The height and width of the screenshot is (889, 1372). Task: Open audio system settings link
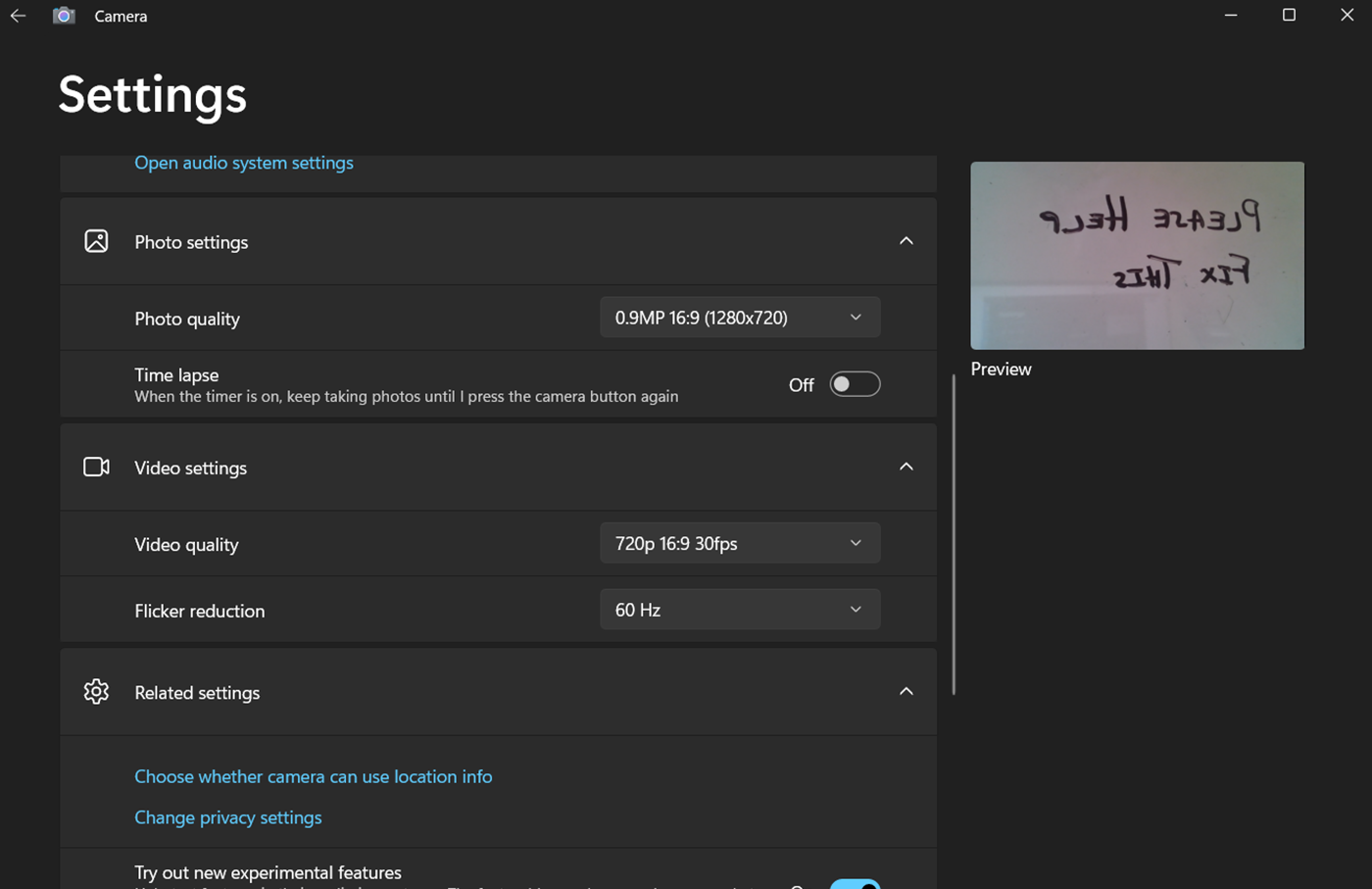[244, 163]
